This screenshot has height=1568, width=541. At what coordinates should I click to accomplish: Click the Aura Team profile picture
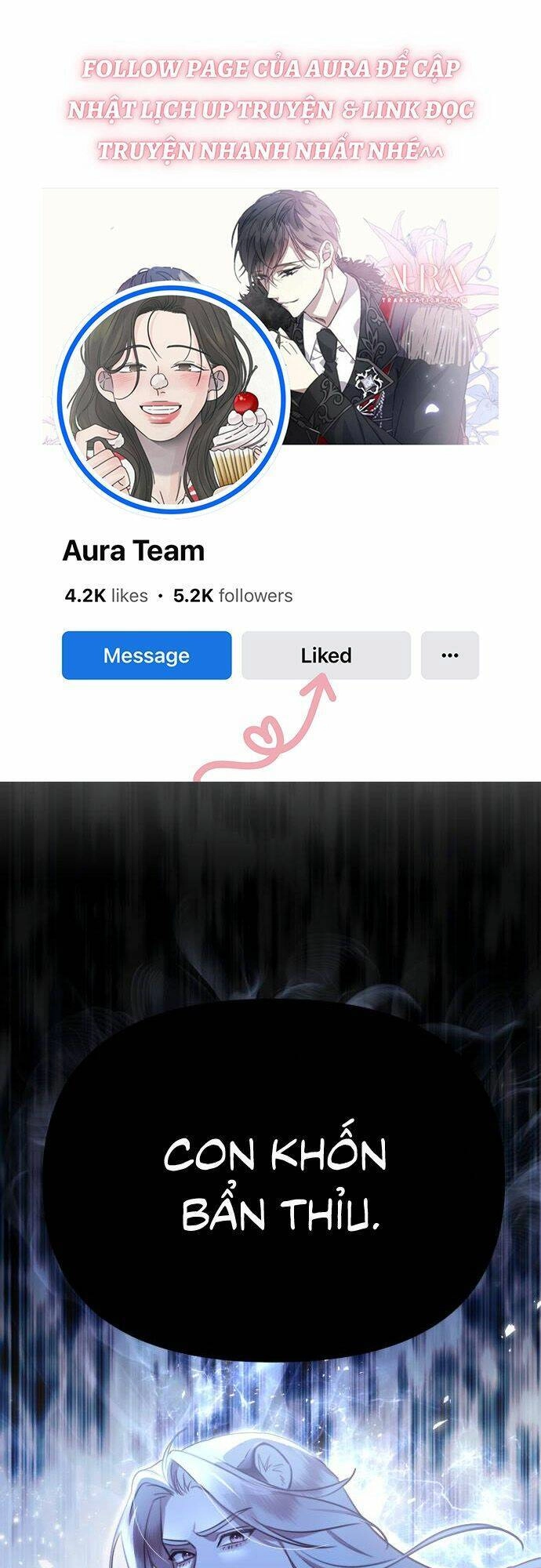pos(172,398)
